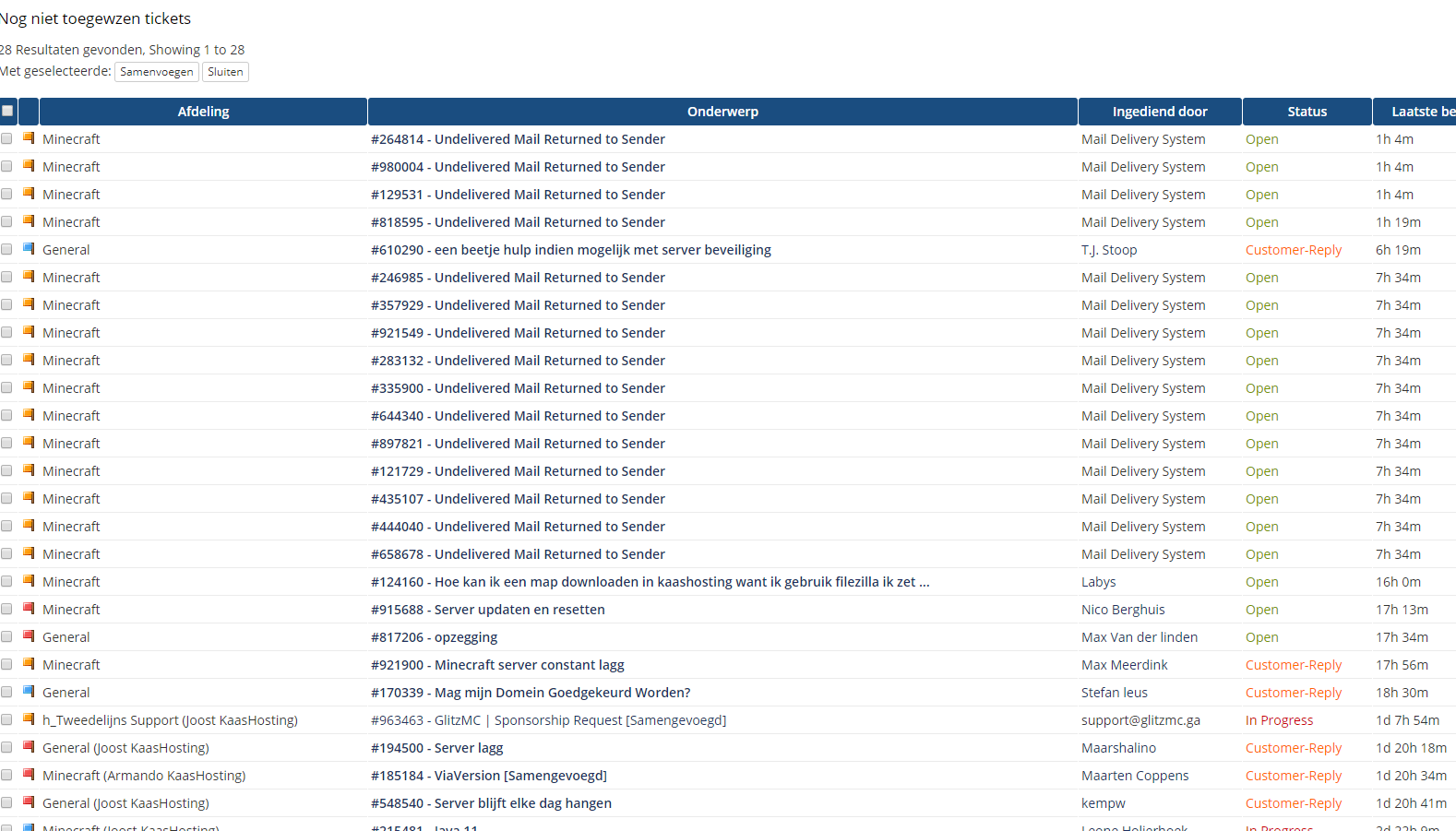Viewport: 1456px width, 831px height.
Task: Click the blue flag icon for ticket #610290
Action: (29, 249)
